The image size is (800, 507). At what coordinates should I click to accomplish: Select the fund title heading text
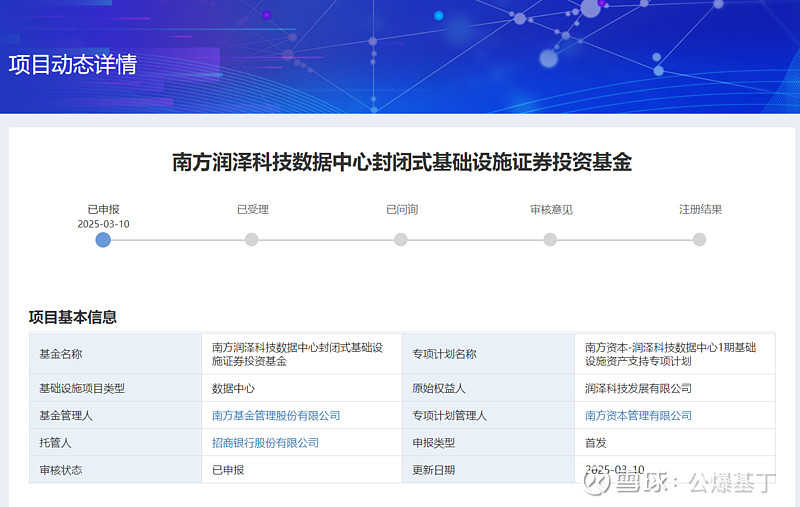click(x=402, y=162)
